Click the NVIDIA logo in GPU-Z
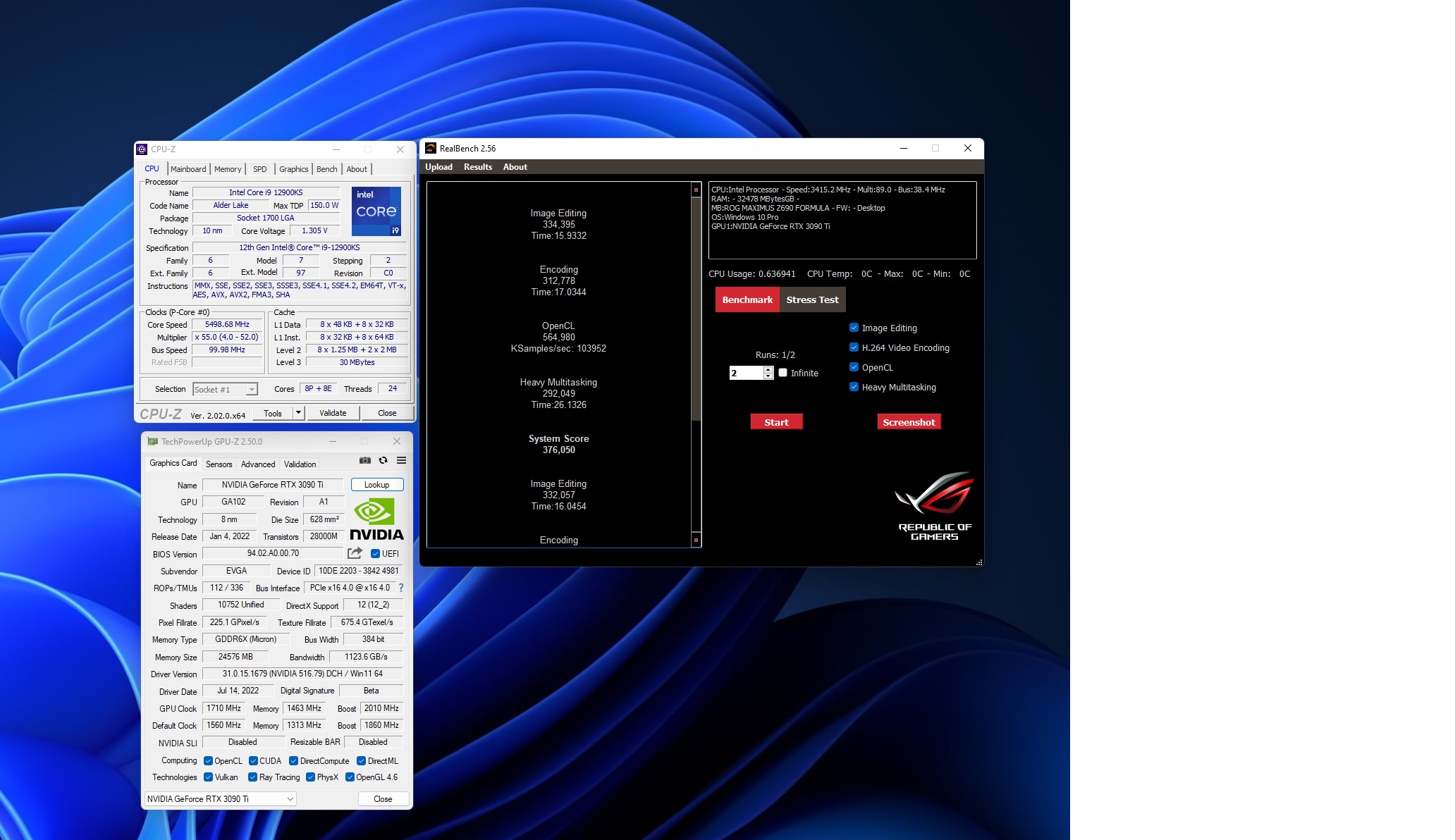1455x840 pixels. click(376, 519)
